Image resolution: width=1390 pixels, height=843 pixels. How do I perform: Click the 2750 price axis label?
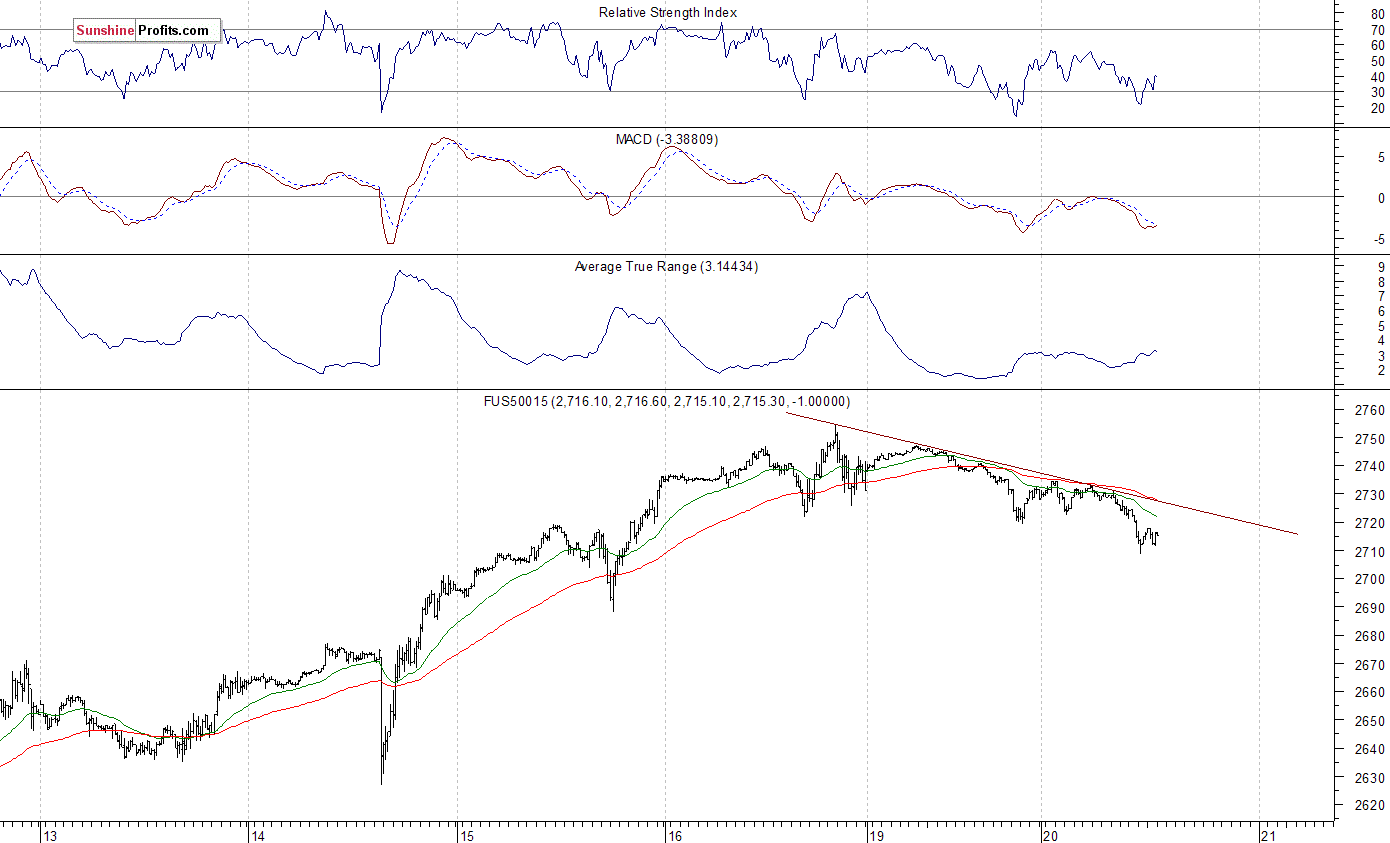coord(1370,439)
